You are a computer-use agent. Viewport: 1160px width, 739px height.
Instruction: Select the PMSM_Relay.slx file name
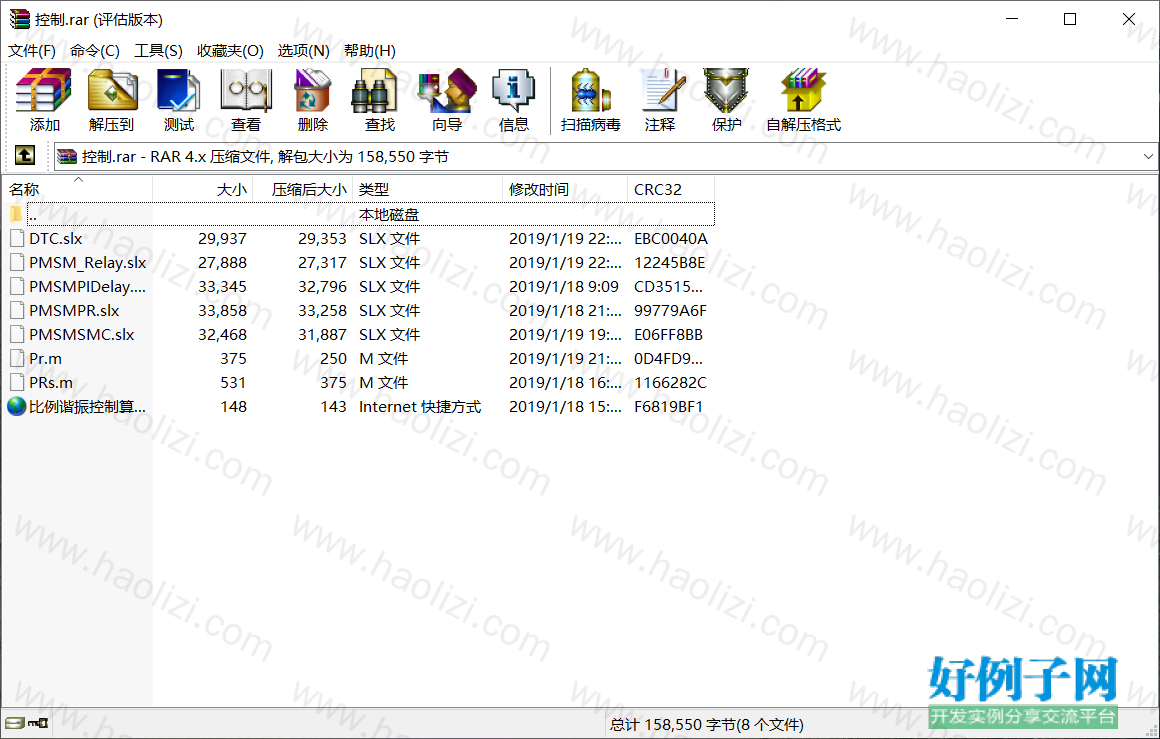tap(87, 263)
